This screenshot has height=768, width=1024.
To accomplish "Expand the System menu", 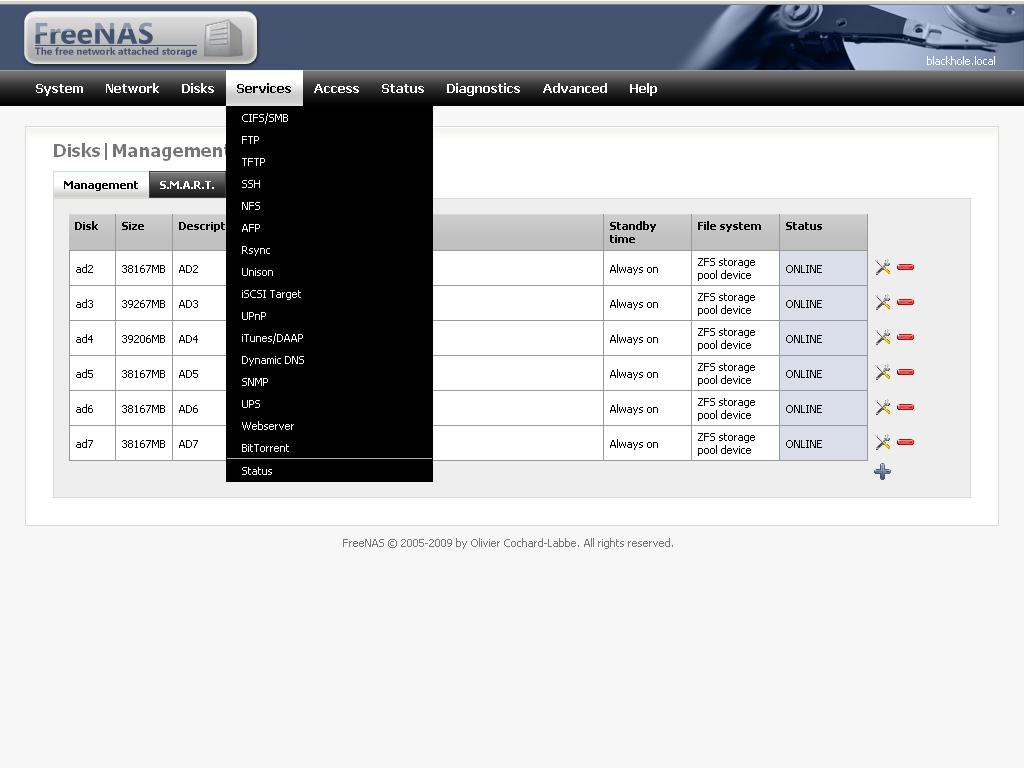I will pos(59,88).
